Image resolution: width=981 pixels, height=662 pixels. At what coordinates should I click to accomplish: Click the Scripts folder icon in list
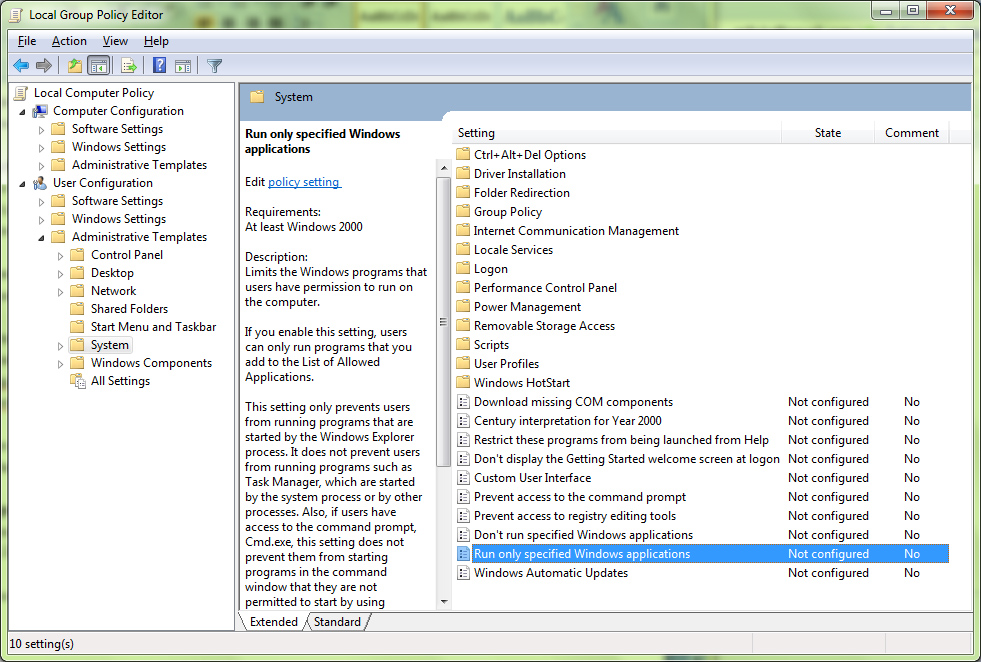[x=463, y=344]
